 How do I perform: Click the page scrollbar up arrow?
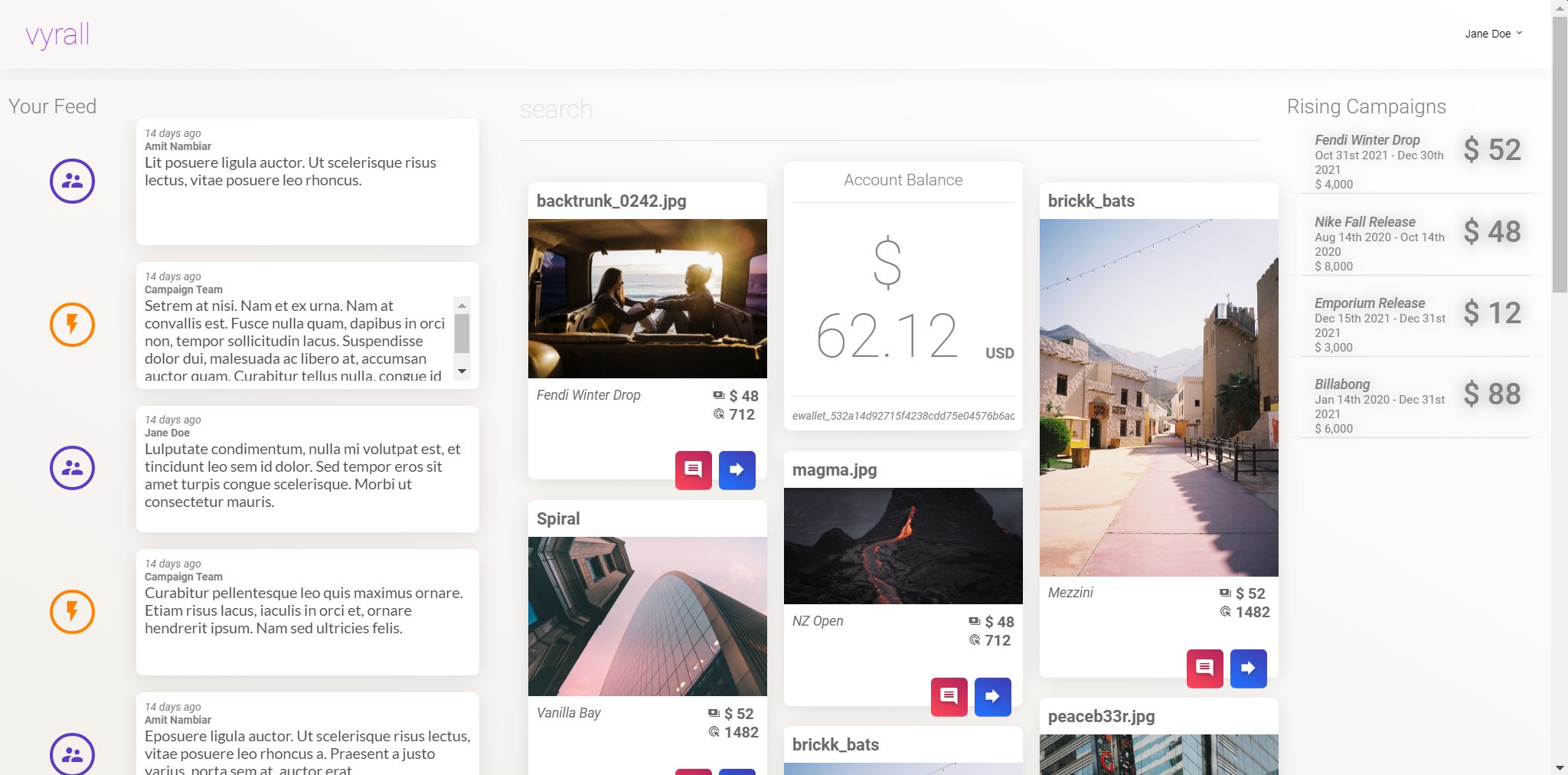coord(1560,7)
